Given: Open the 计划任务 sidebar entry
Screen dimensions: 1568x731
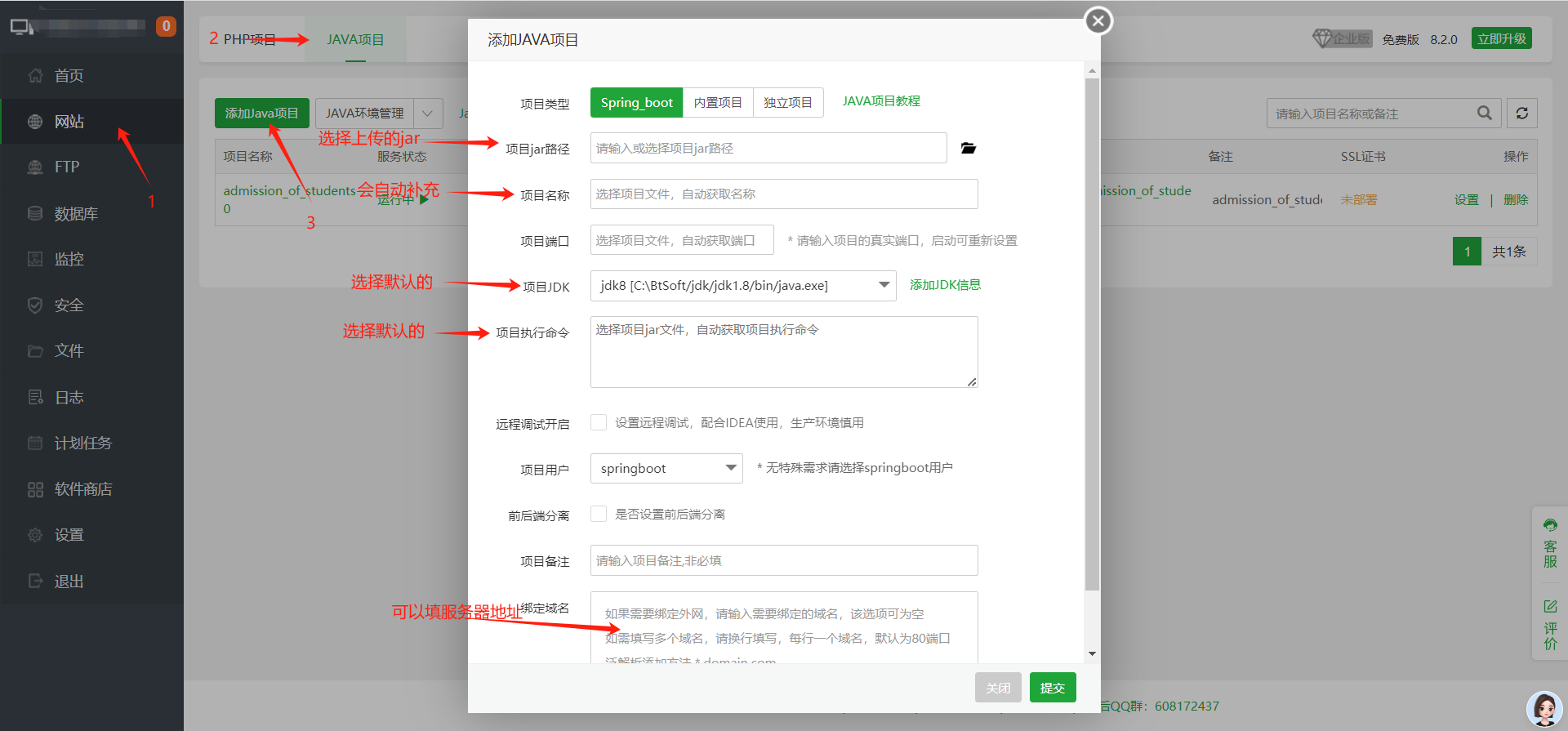Looking at the screenshot, I should [82, 444].
